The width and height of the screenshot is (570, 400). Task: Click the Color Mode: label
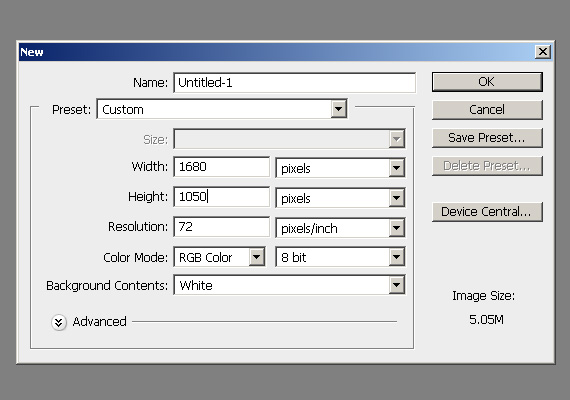[x=136, y=257]
